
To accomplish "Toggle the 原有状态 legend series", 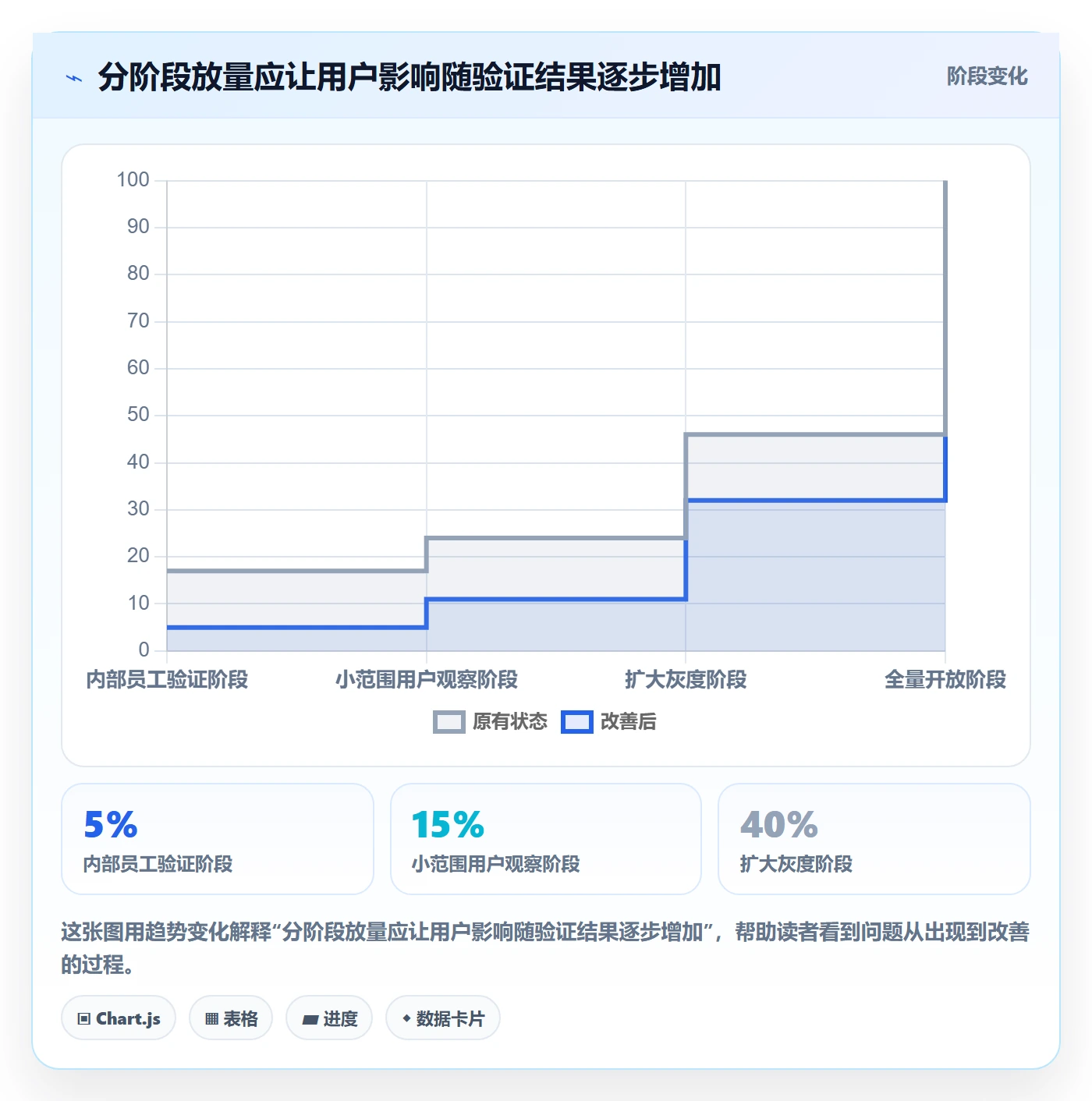I will coord(491,722).
